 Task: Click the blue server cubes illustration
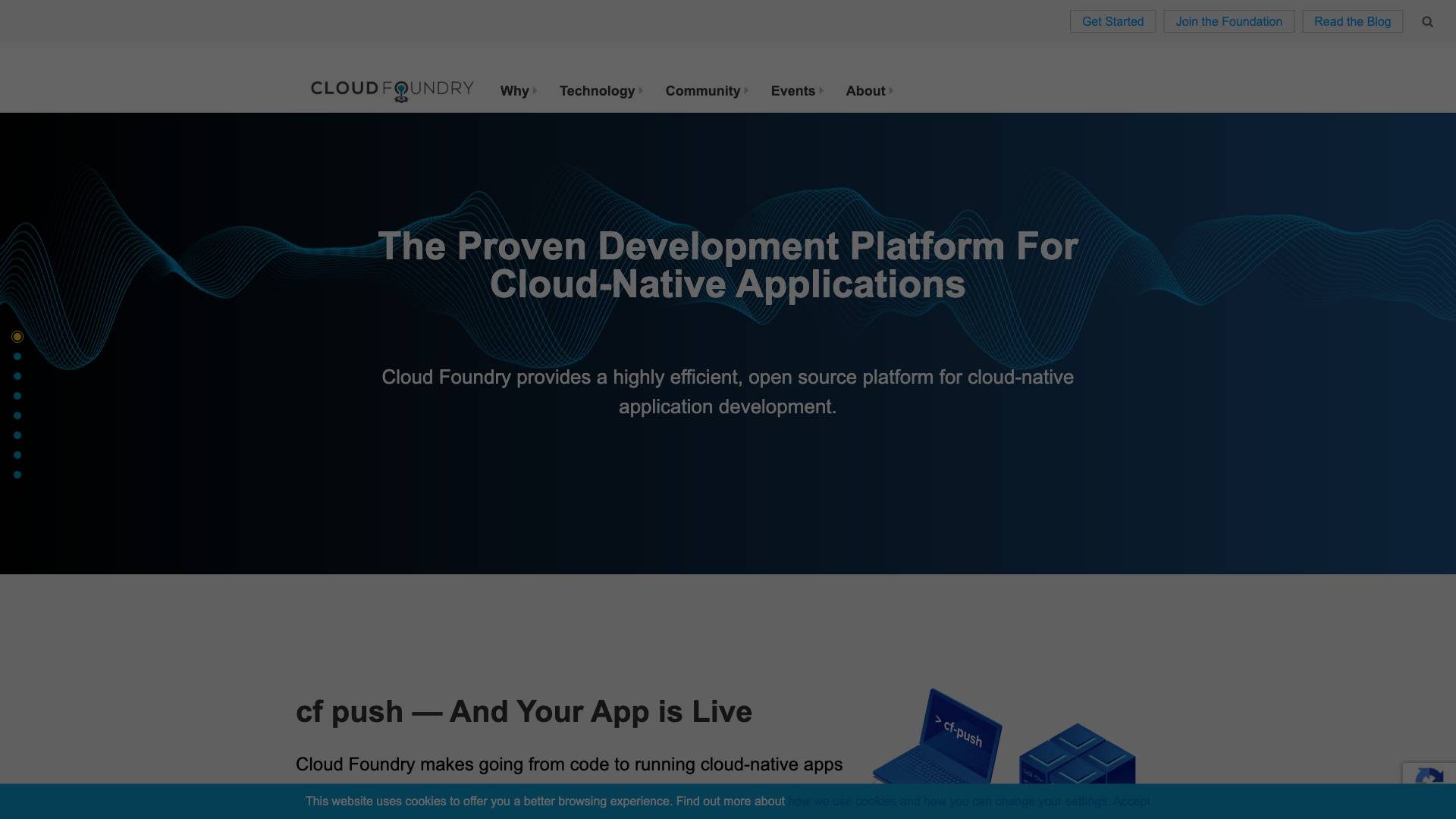[1077, 754]
